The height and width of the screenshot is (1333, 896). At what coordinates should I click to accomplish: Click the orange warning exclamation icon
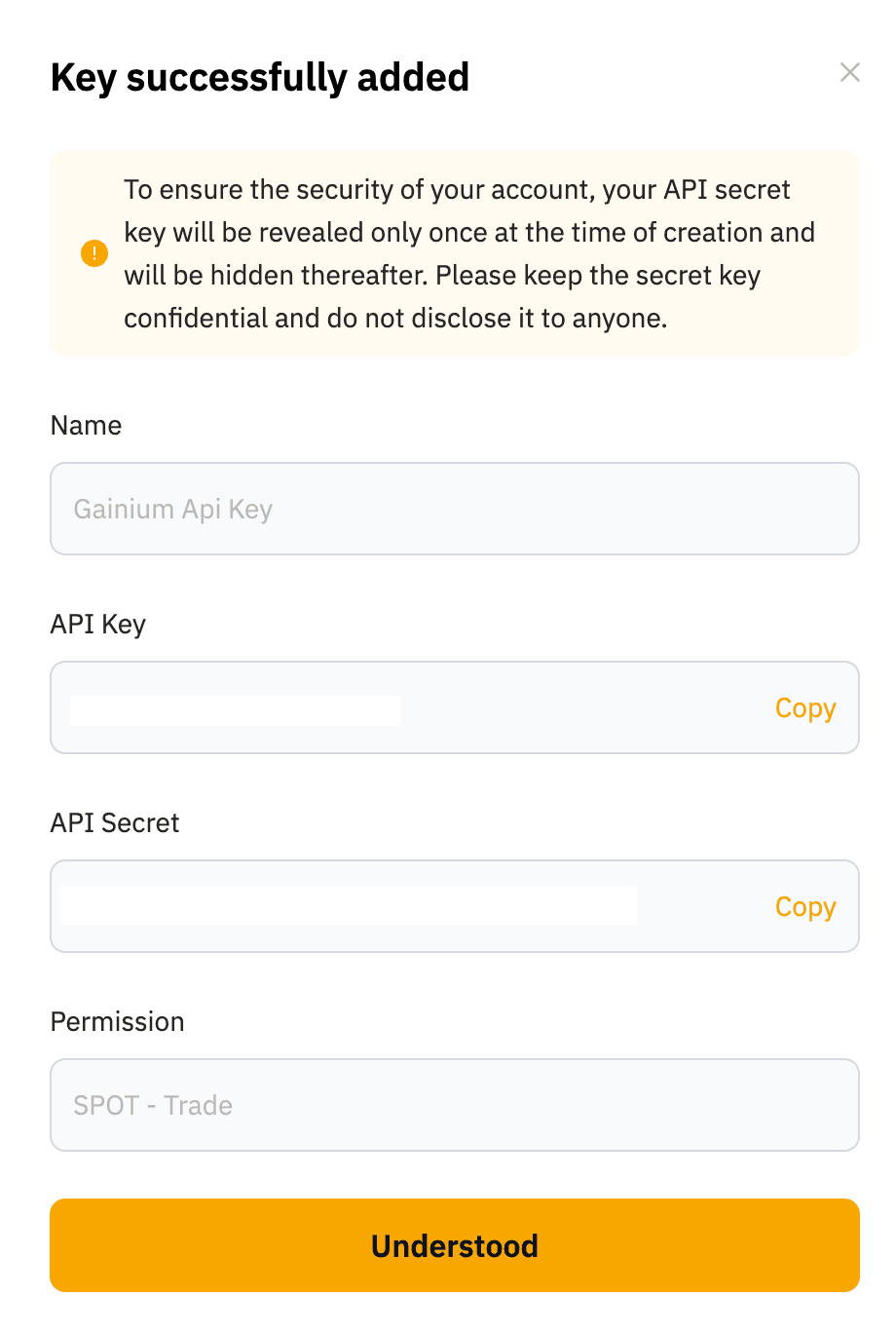point(94,254)
